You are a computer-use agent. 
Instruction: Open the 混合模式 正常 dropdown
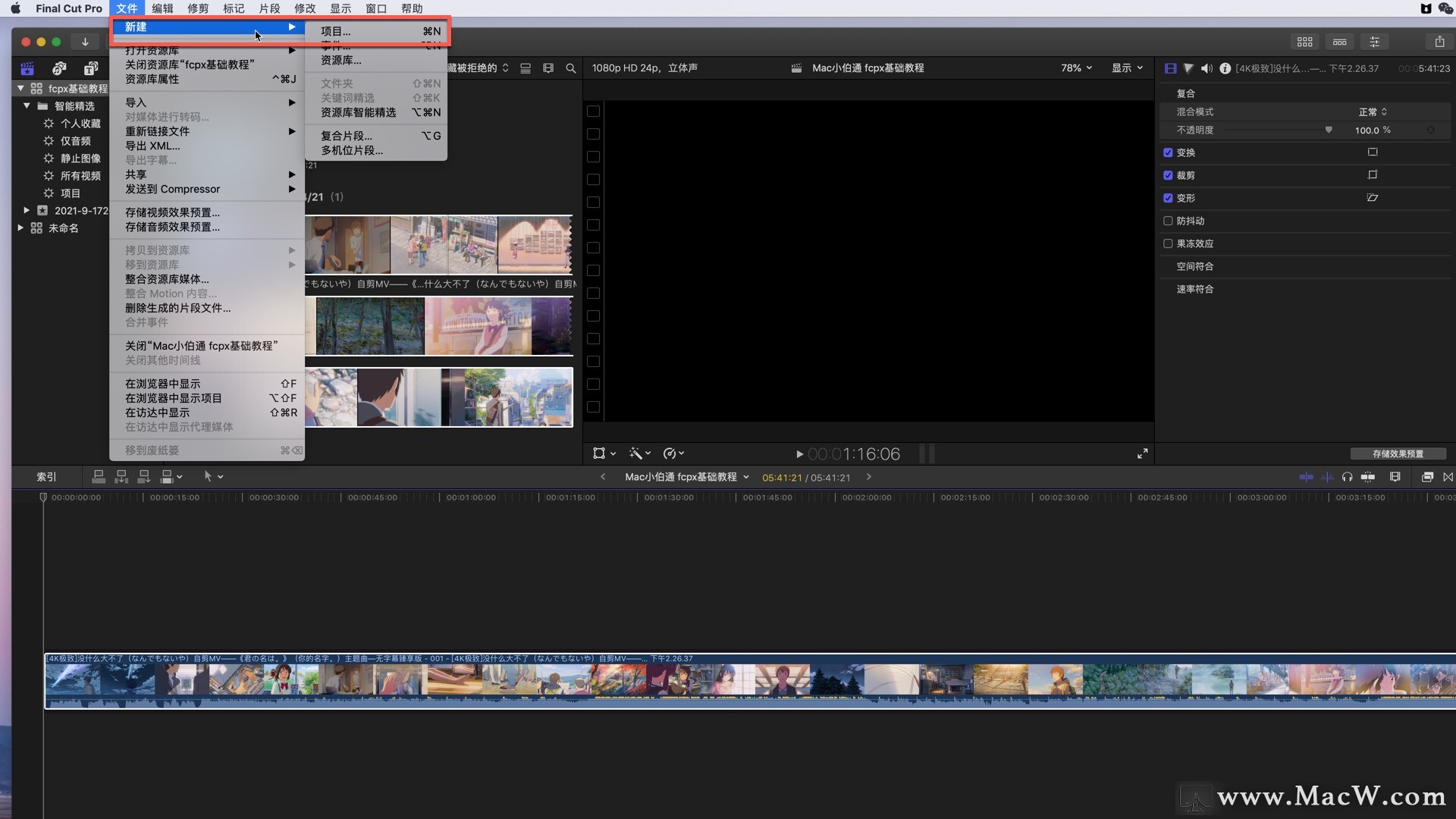pos(1372,111)
